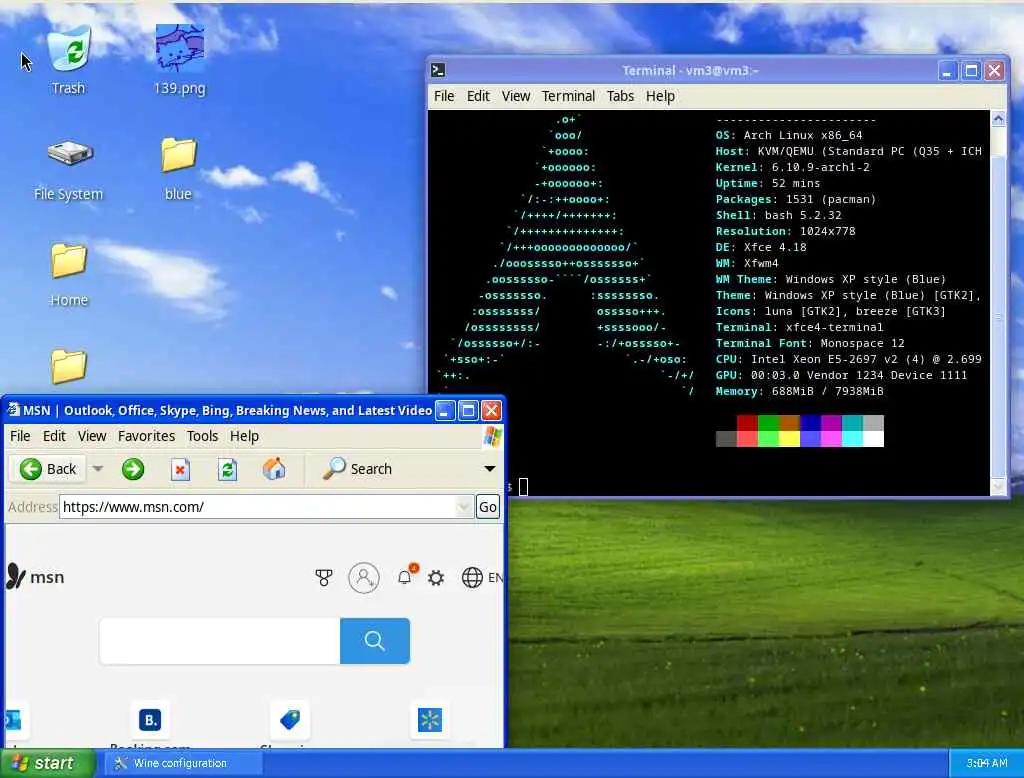Open Edit menu in MSN browser
This screenshot has width=1024, height=778.
point(54,436)
